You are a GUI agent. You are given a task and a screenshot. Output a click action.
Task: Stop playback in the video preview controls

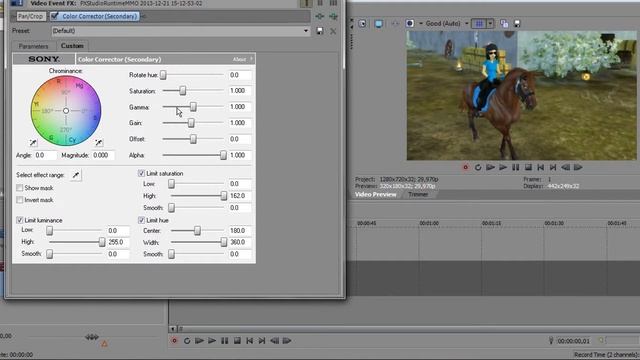528,167
